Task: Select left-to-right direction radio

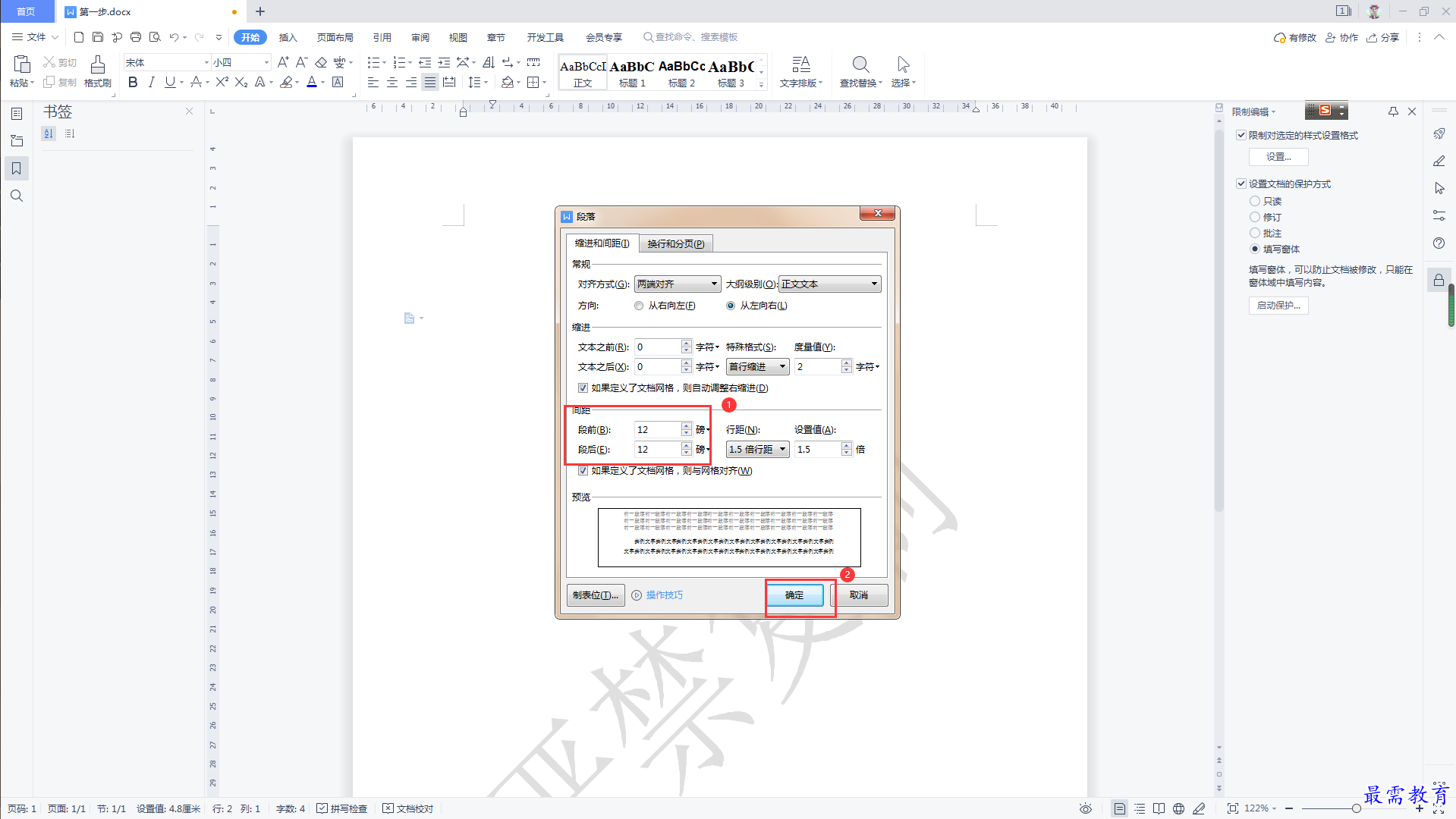Action: (731, 306)
